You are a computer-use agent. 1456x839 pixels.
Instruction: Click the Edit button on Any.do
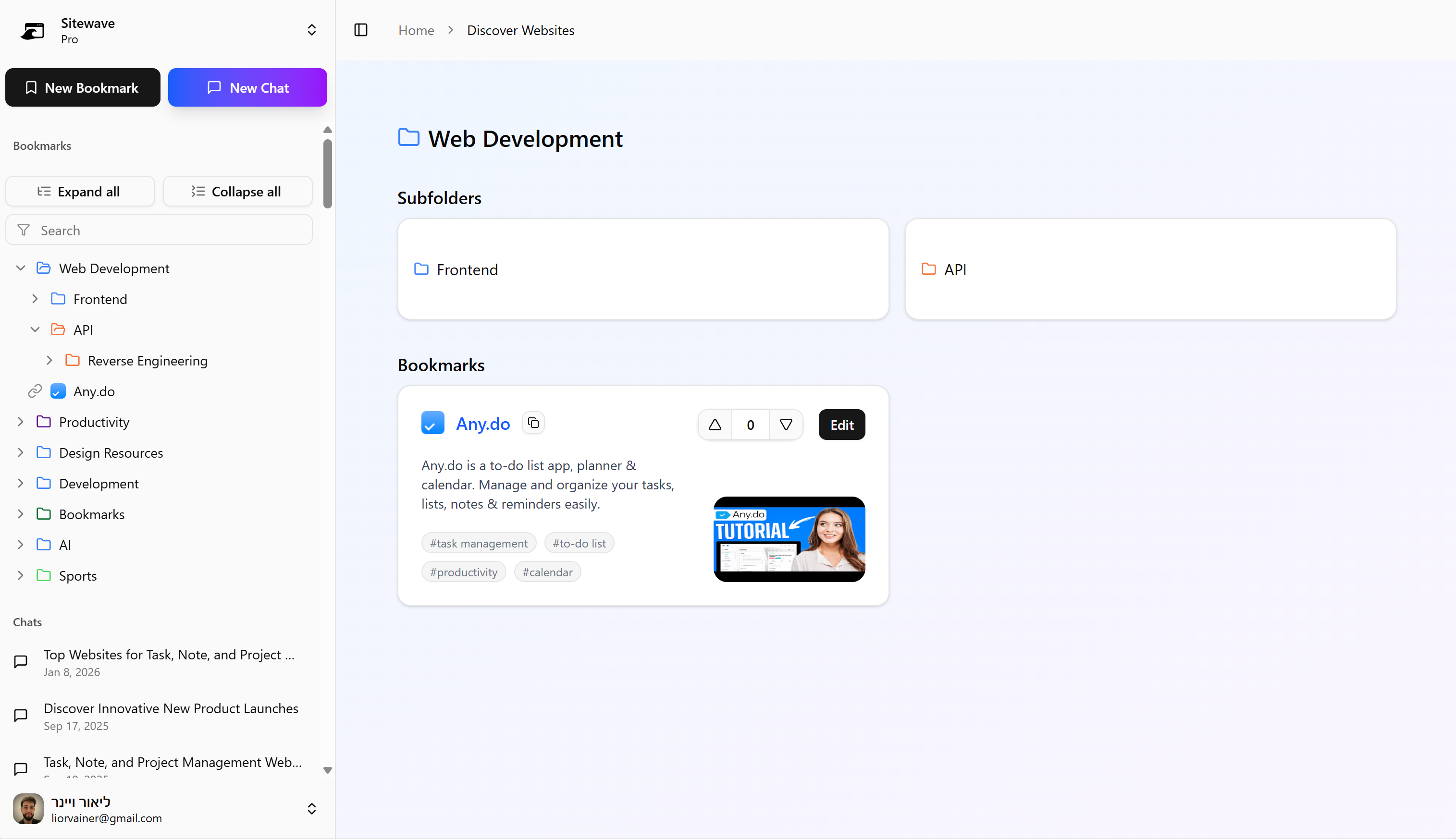841,425
